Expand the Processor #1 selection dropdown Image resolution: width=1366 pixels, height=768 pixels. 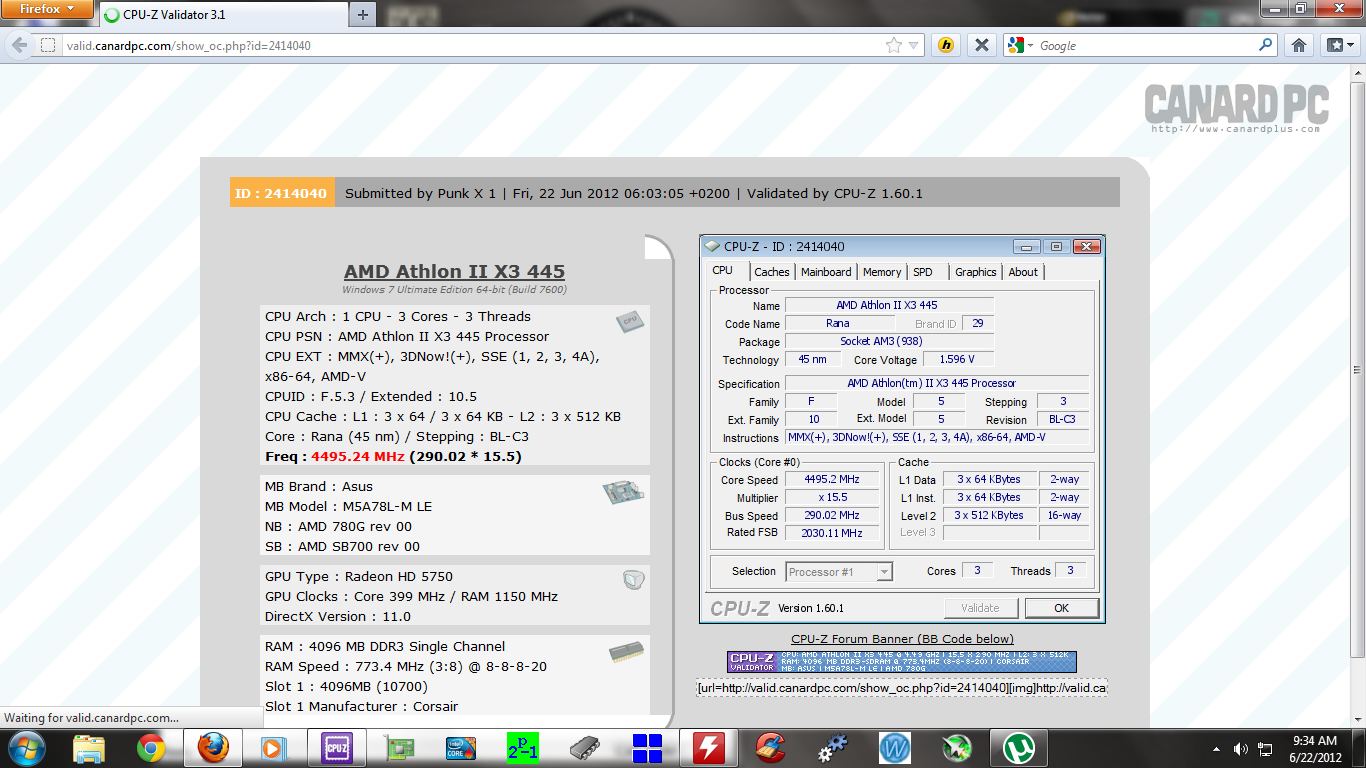pos(884,572)
